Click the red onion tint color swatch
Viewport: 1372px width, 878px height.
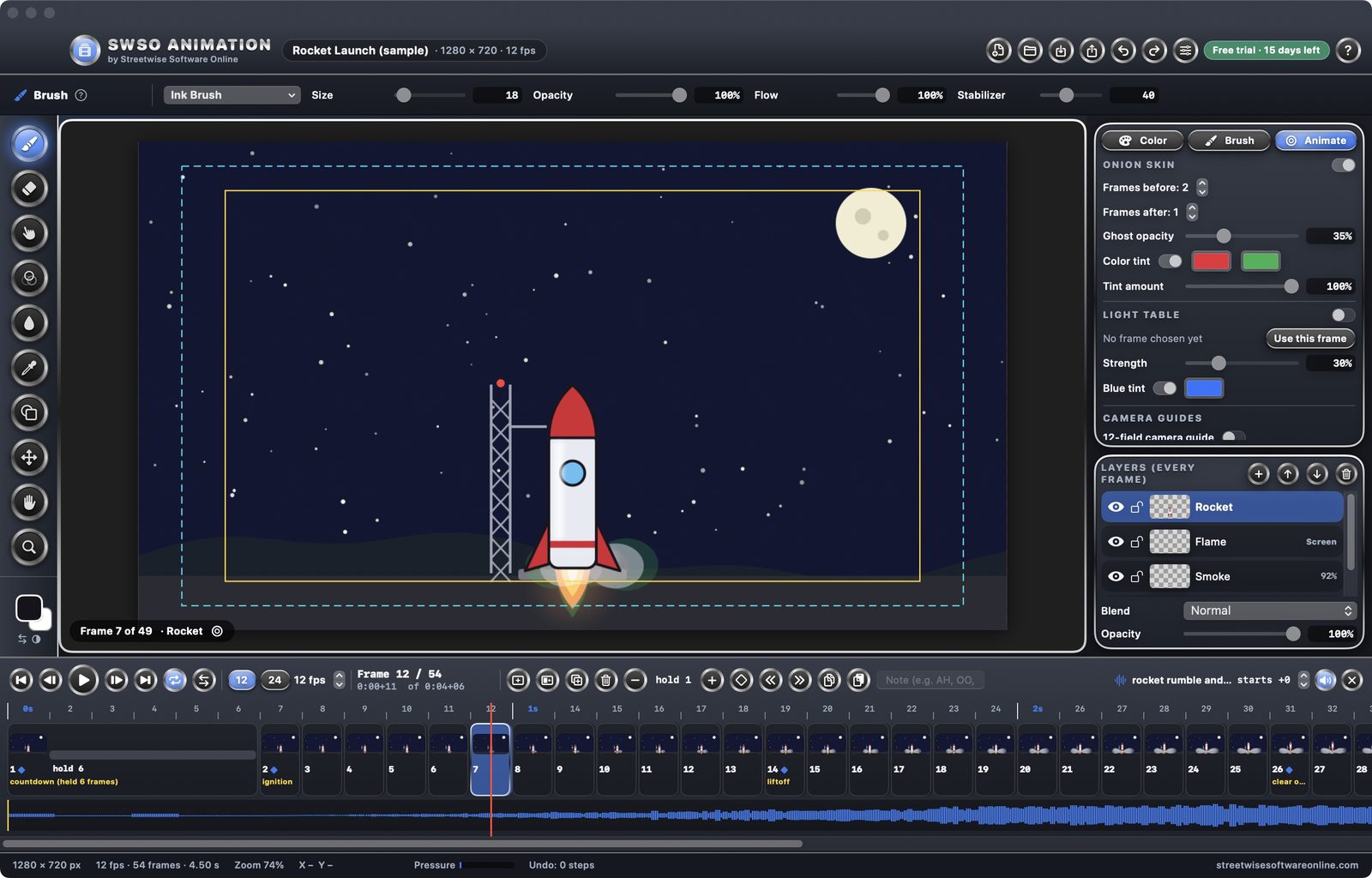(x=1211, y=261)
